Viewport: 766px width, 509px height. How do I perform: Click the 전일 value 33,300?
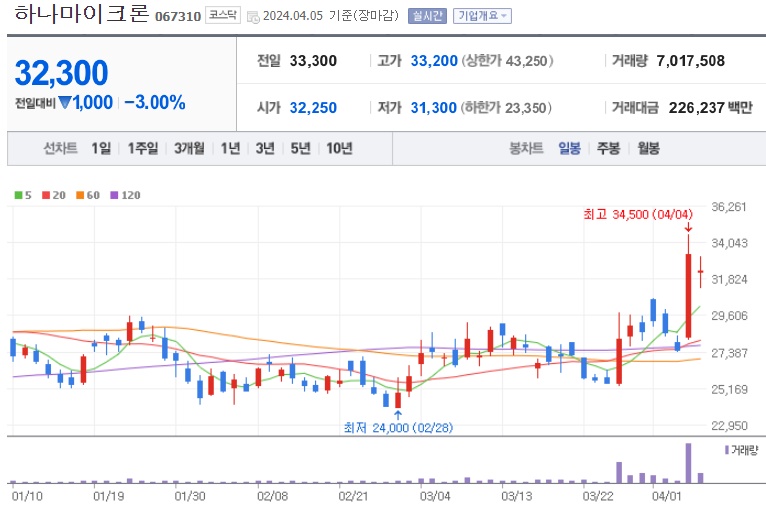pos(313,61)
